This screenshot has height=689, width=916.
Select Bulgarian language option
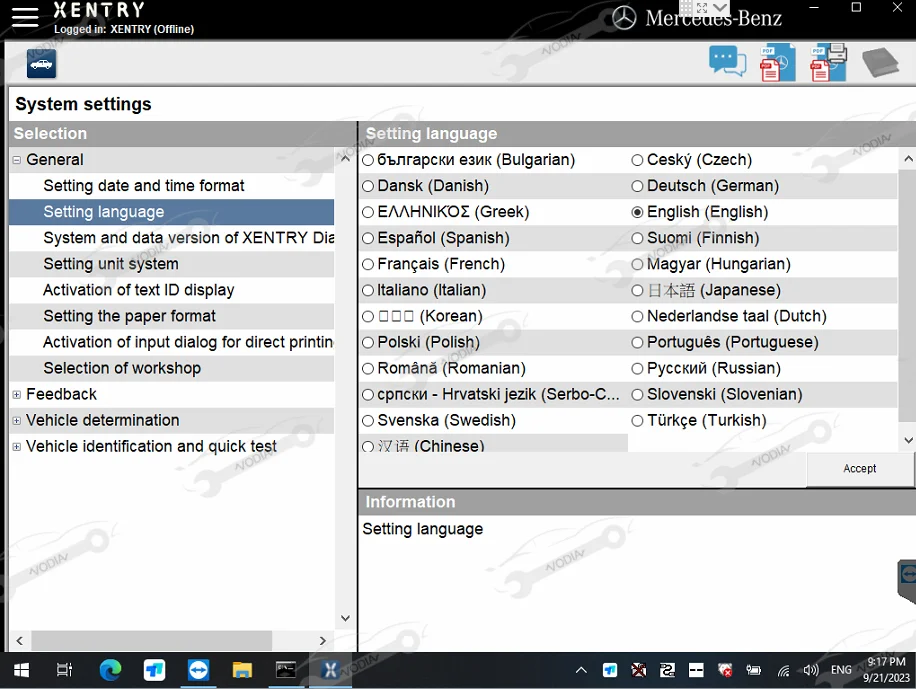pyautogui.click(x=368, y=160)
